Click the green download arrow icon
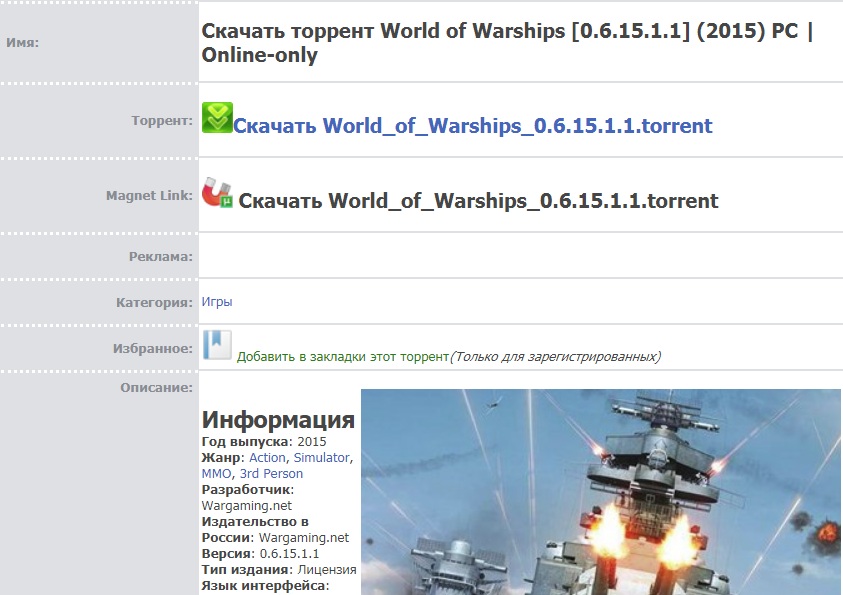Screen dimensions: 843x595 [217, 118]
